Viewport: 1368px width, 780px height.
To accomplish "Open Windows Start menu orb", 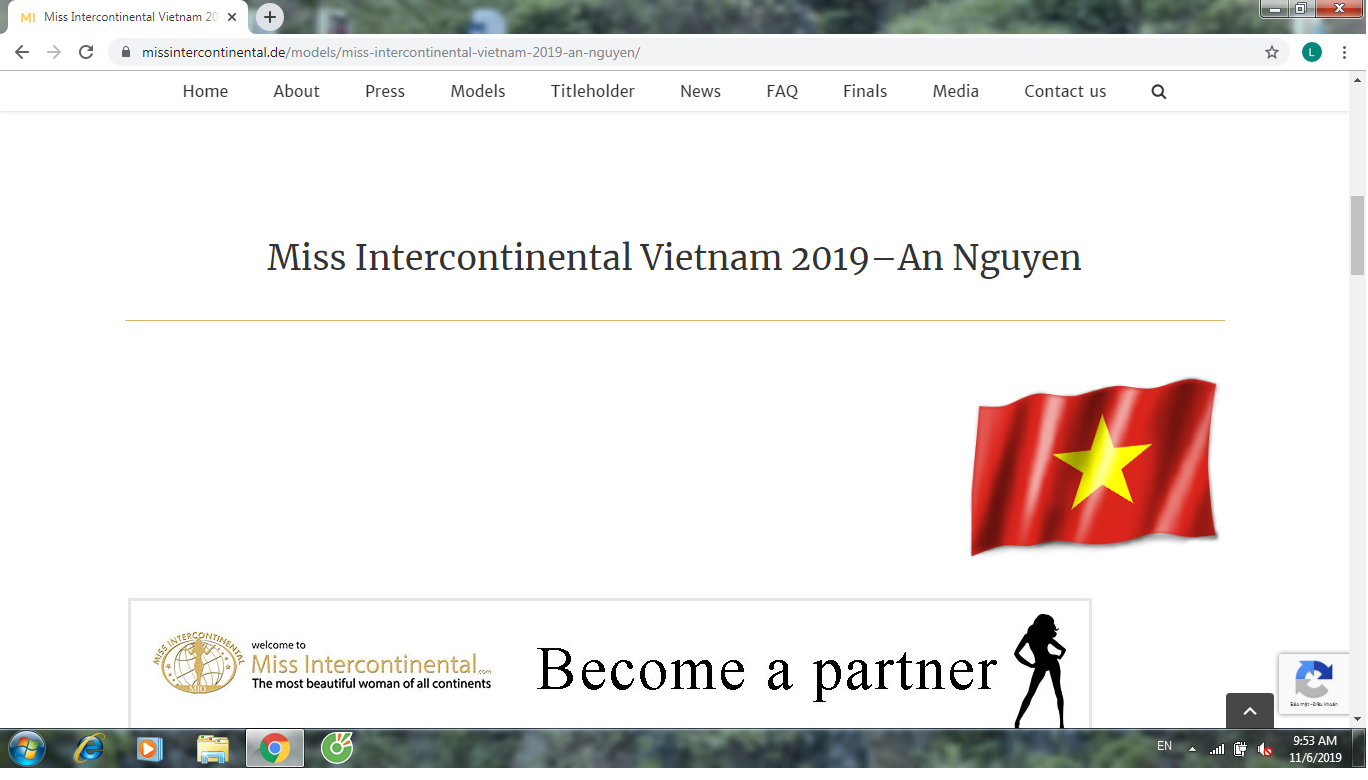I will (x=25, y=748).
